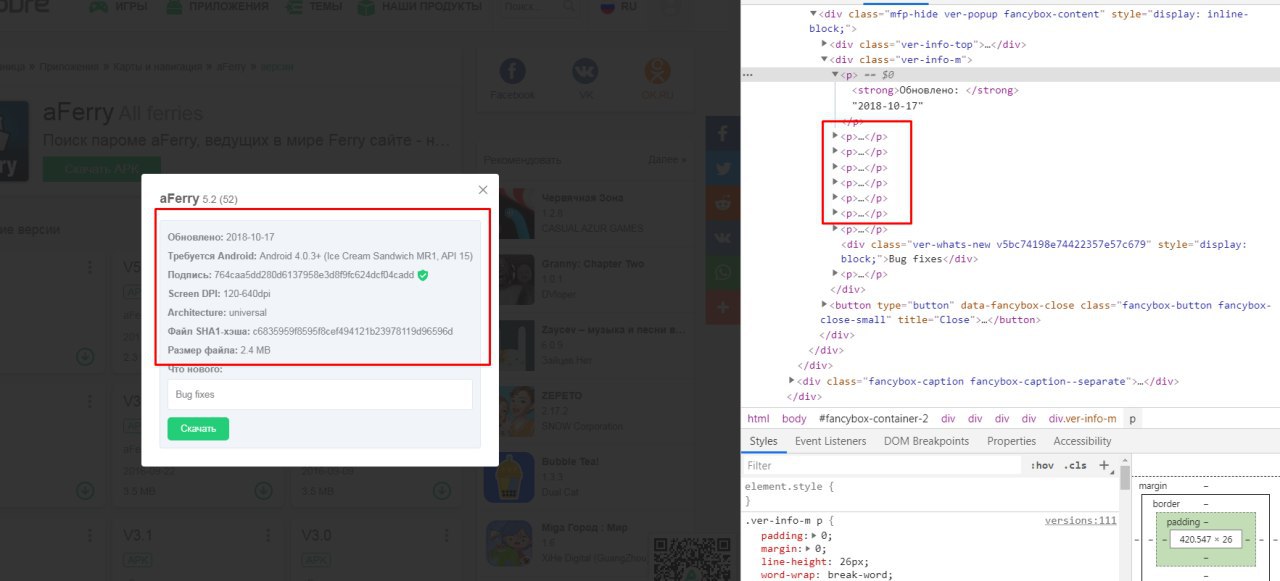Open Granny: Chapter Two app thumbnail
1280x581 pixels.
click(x=508, y=279)
